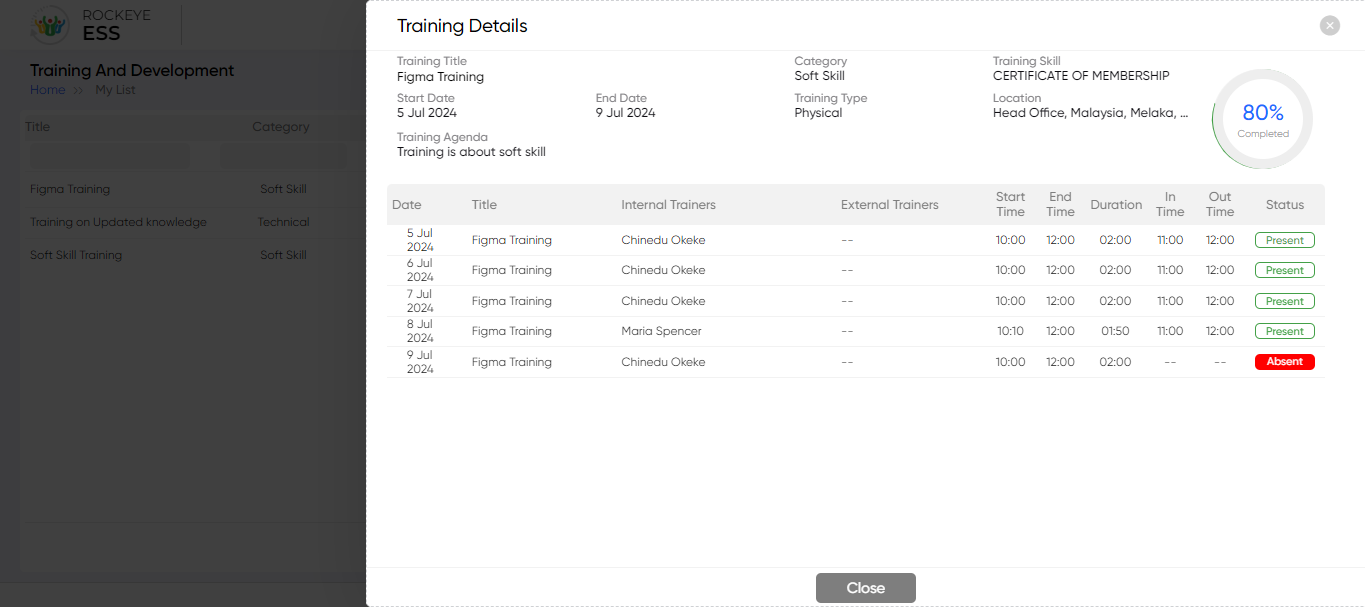The width and height of the screenshot is (1365, 607).
Task: Click the Training And Development page heading
Action: pos(132,71)
